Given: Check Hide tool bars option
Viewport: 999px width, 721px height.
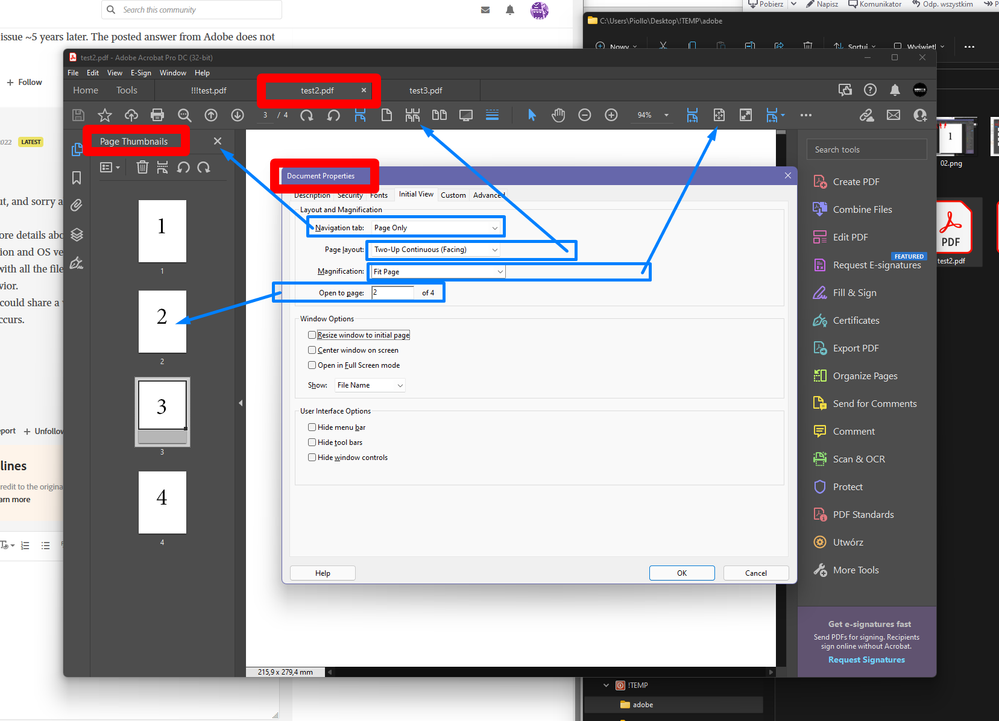Looking at the screenshot, I should (312, 443).
